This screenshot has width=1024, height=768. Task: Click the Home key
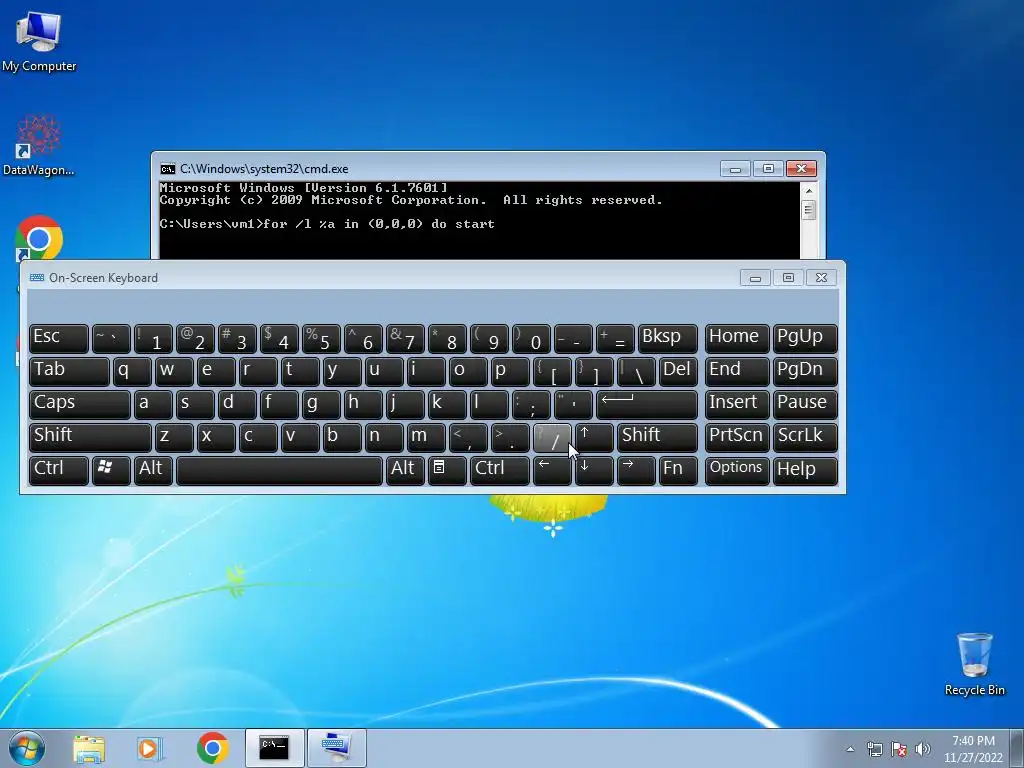tap(737, 338)
